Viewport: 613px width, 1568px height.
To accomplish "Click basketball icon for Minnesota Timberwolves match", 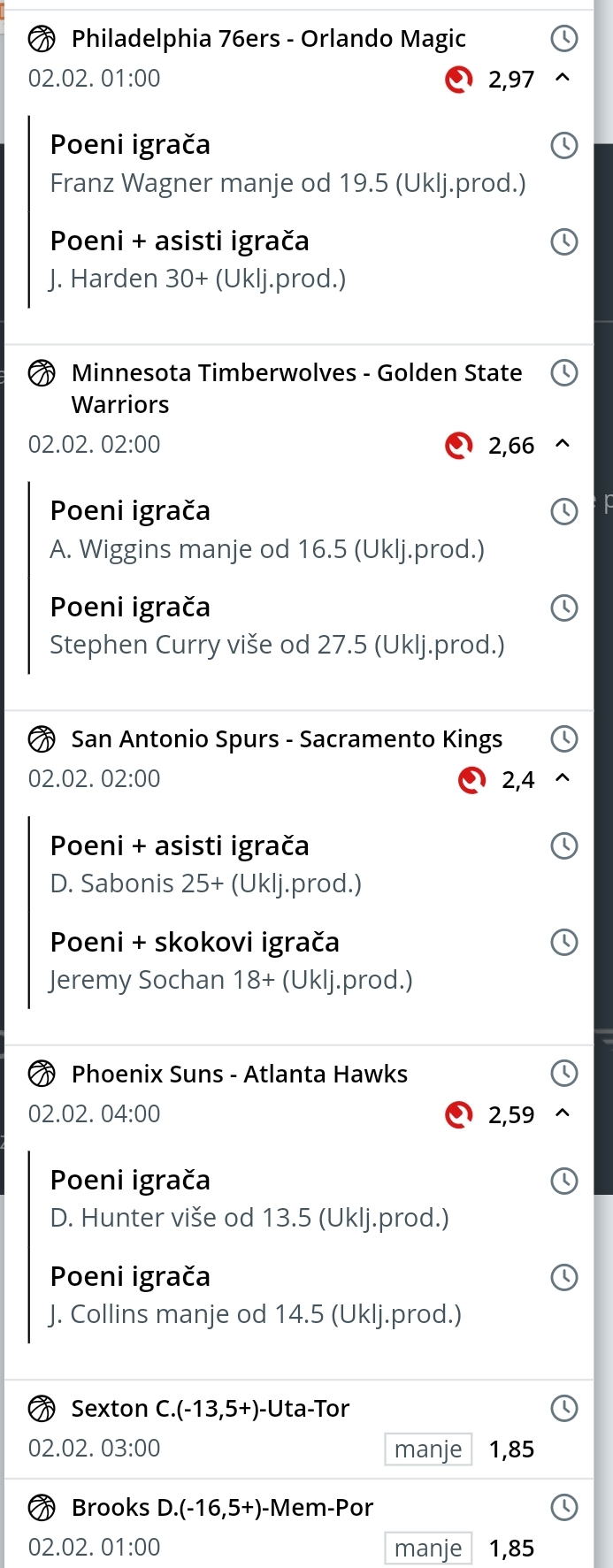I will click(x=42, y=373).
